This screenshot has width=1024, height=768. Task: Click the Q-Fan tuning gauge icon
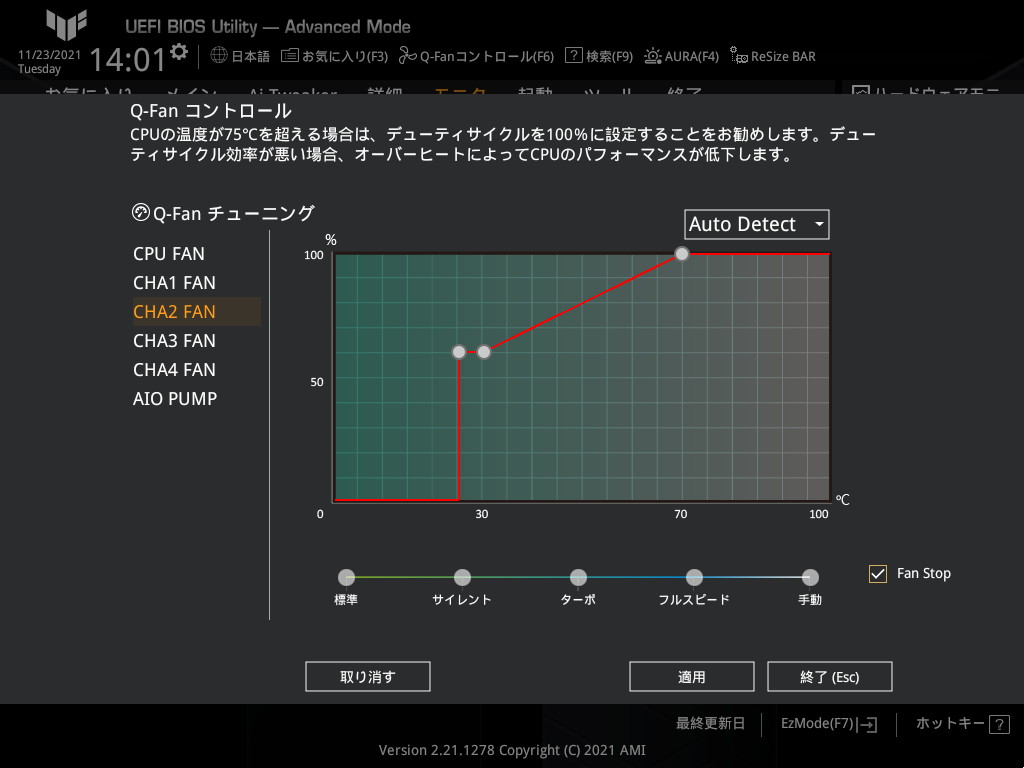(140, 212)
